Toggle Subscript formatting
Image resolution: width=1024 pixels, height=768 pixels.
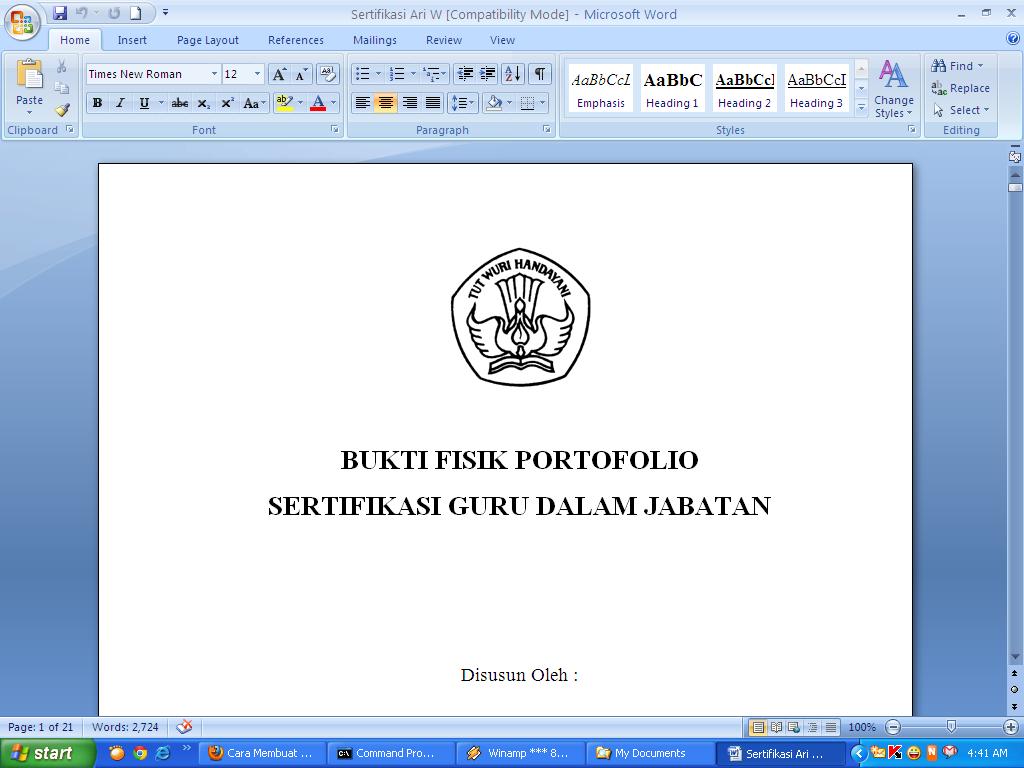(x=203, y=103)
